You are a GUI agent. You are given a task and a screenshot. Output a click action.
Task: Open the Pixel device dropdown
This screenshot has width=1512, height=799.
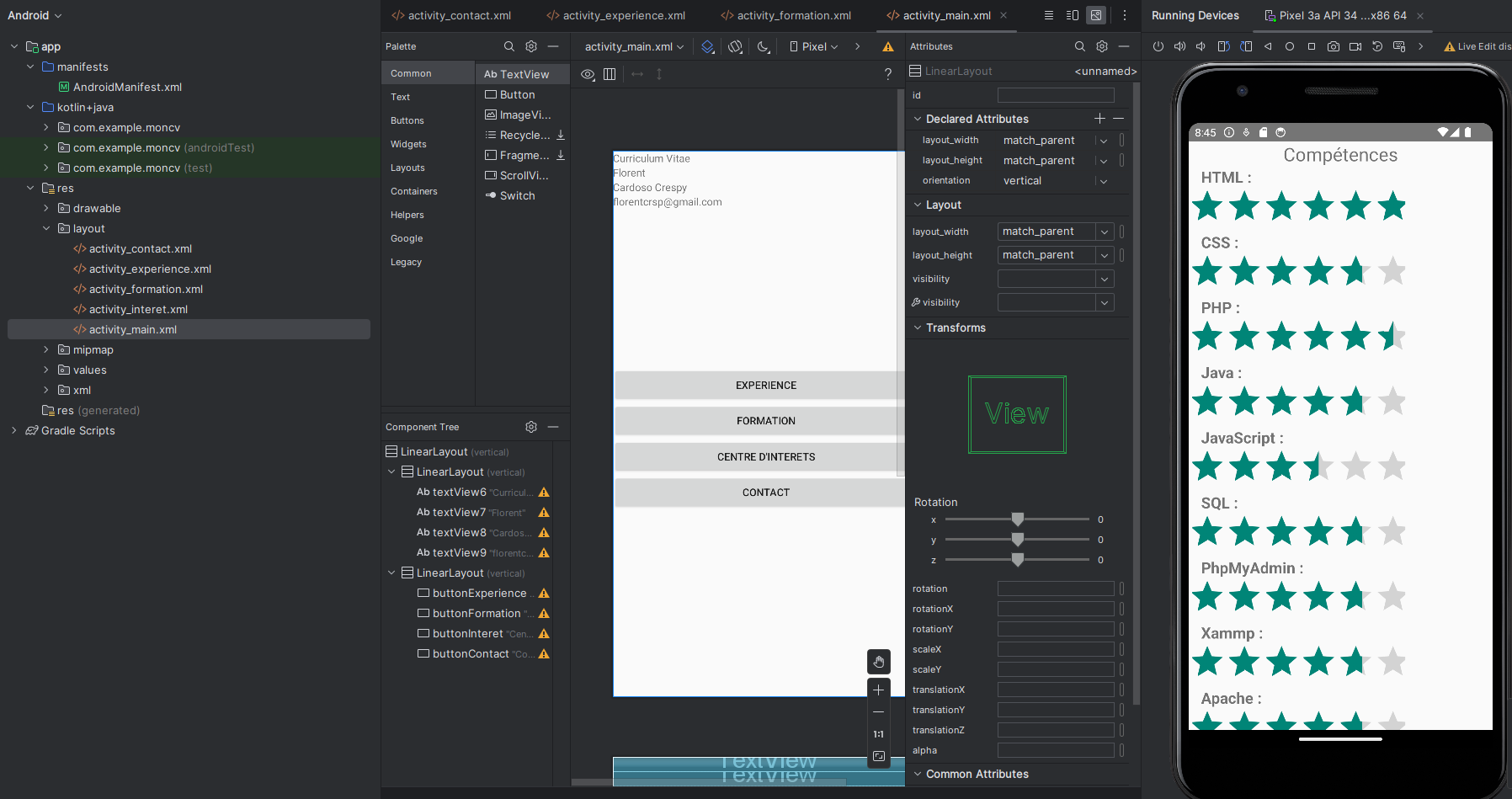pyautogui.click(x=813, y=47)
